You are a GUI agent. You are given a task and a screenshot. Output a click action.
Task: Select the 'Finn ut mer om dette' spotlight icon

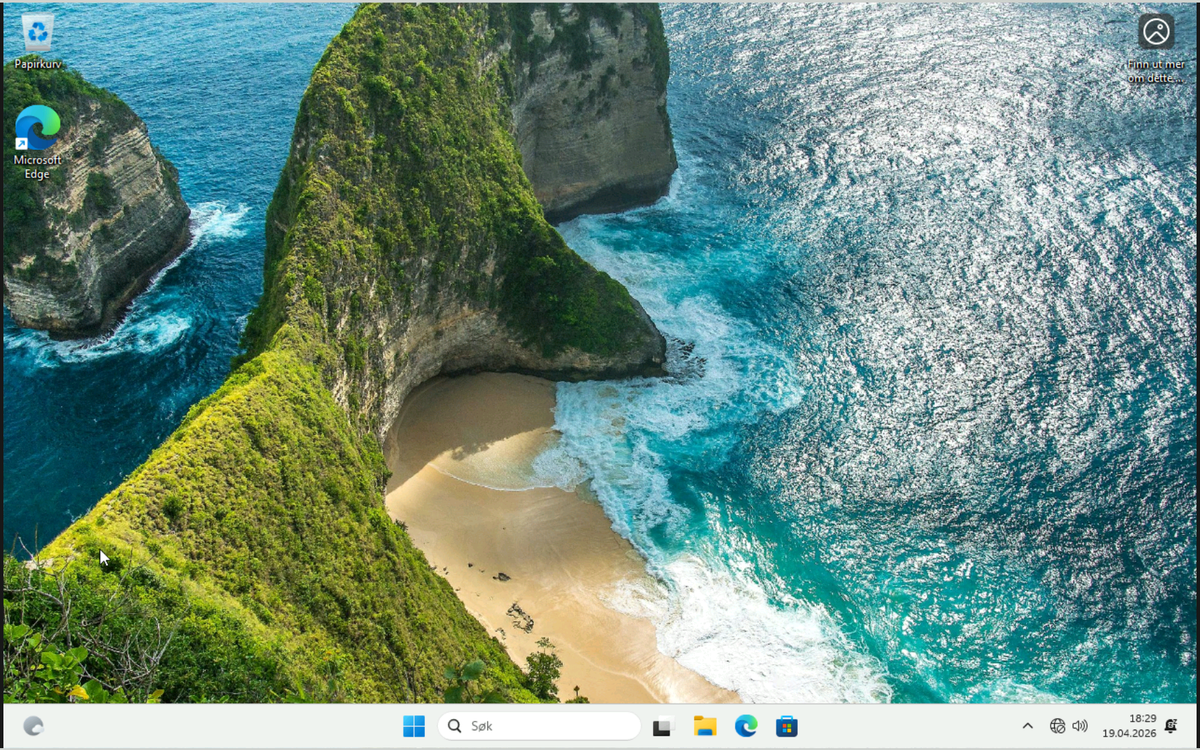[x=1156, y=31]
